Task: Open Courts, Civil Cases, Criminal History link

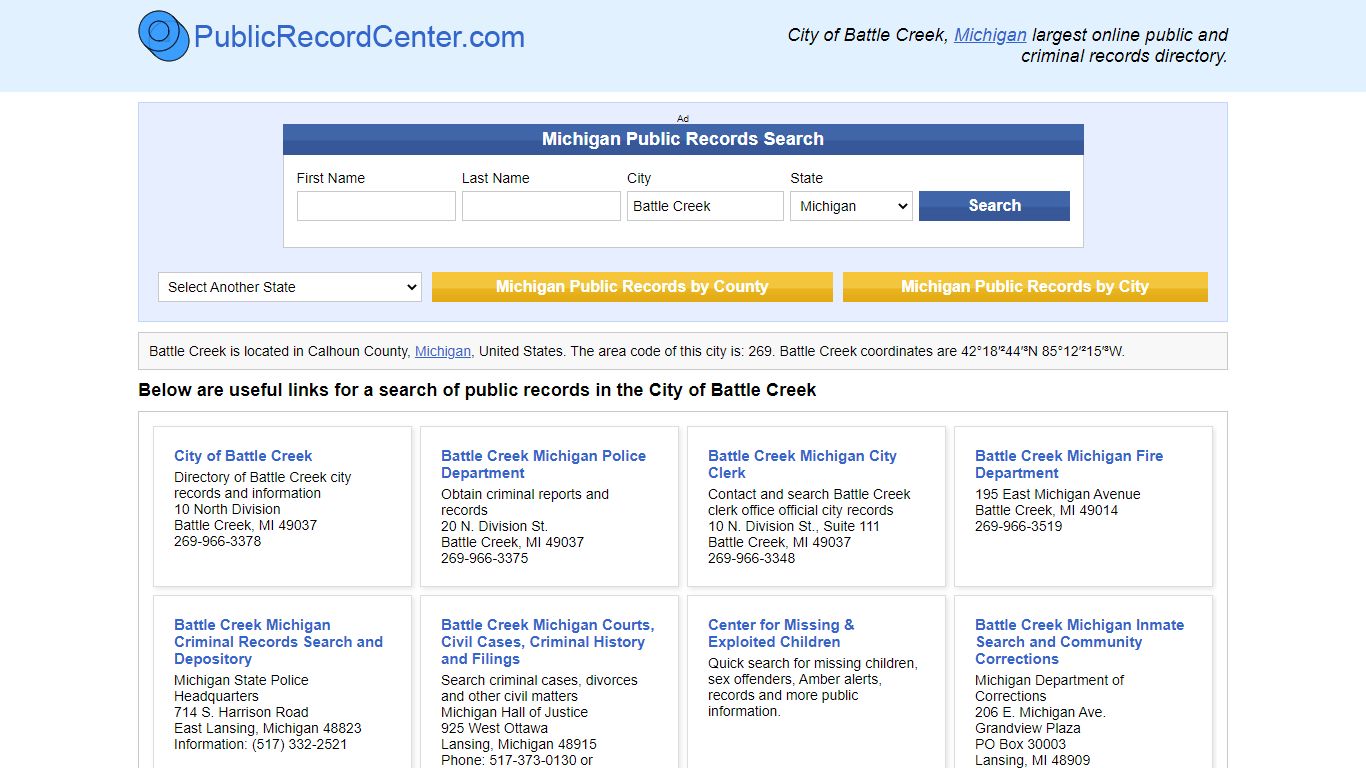Action: pos(547,642)
